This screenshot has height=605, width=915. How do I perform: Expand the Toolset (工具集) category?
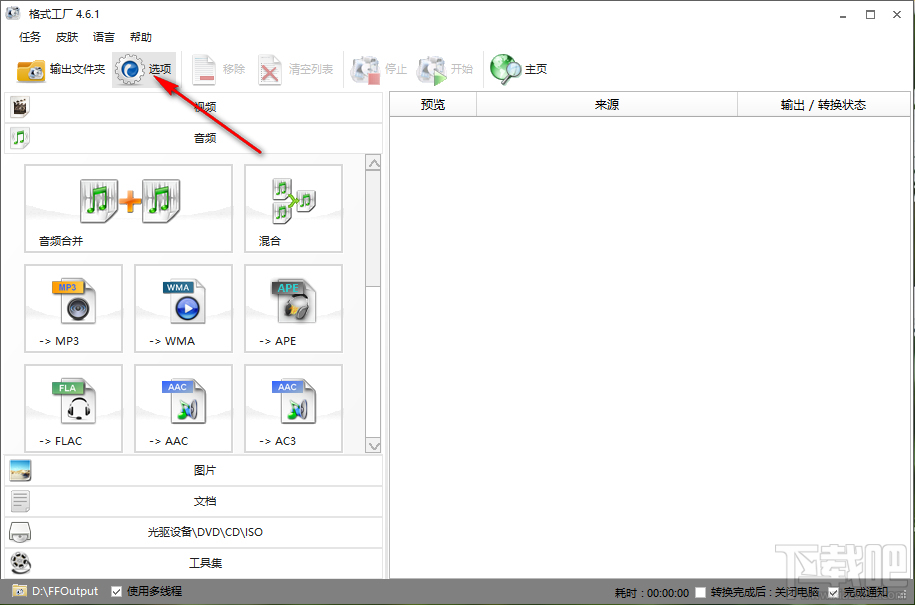click(x=194, y=563)
